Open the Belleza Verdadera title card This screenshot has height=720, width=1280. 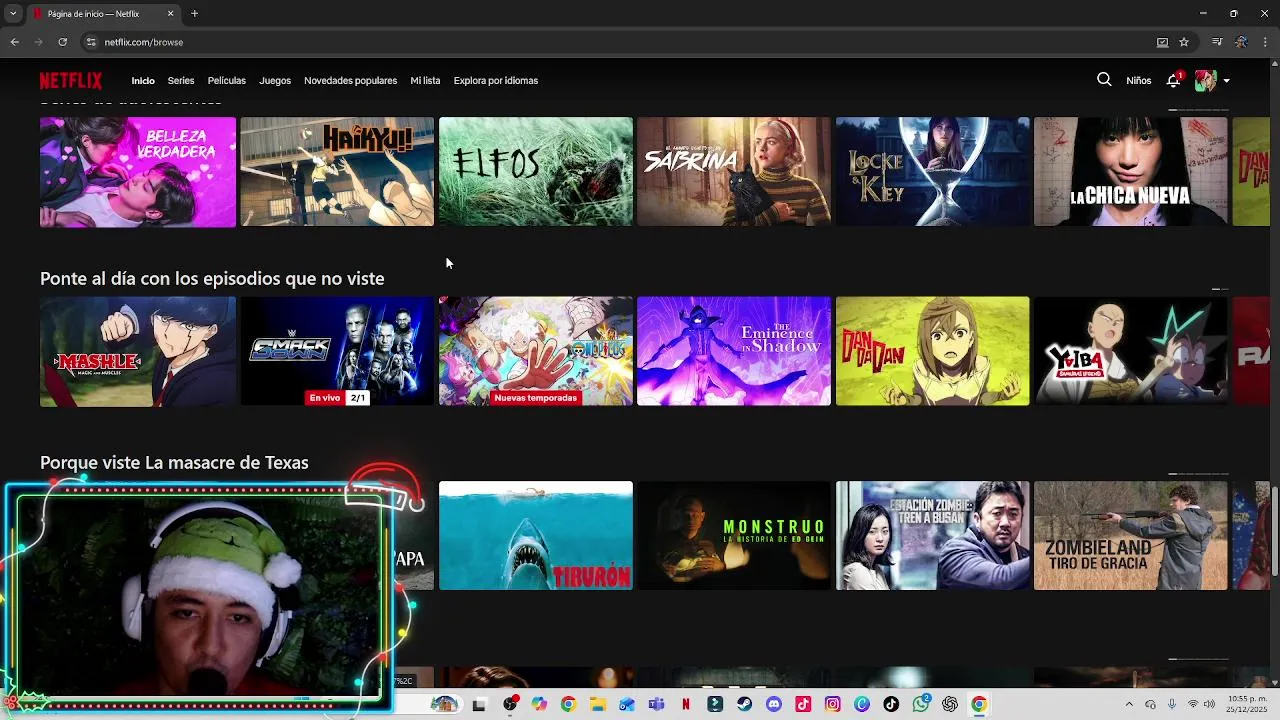click(138, 172)
